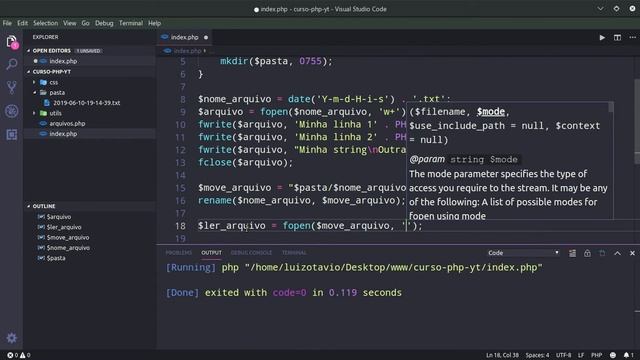
Task: Clear the output panel icon
Action: [573, 253]
